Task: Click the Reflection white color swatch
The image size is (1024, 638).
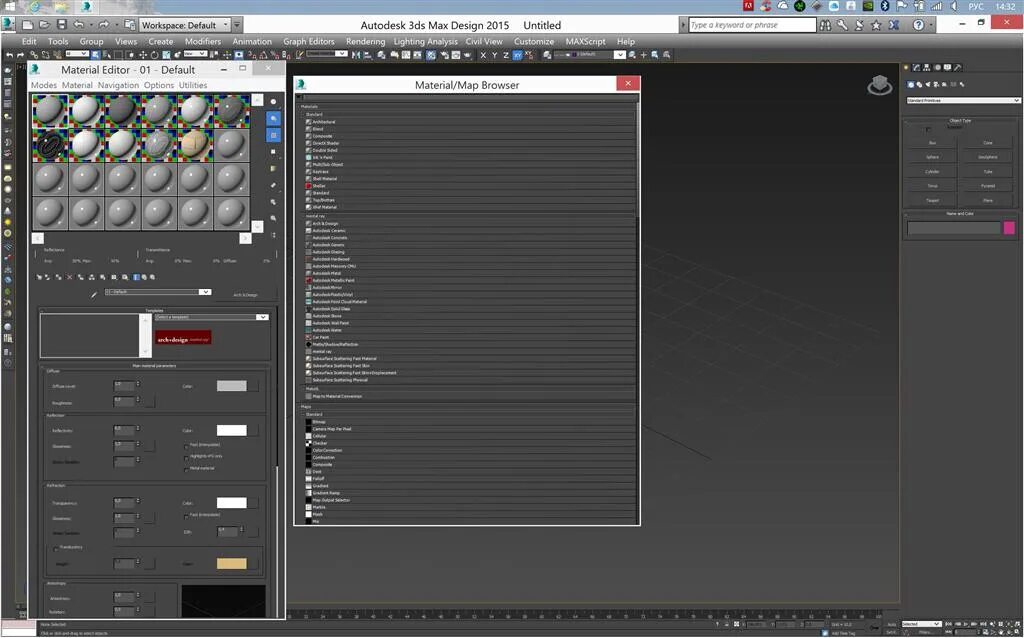Action: click(232, 430)
